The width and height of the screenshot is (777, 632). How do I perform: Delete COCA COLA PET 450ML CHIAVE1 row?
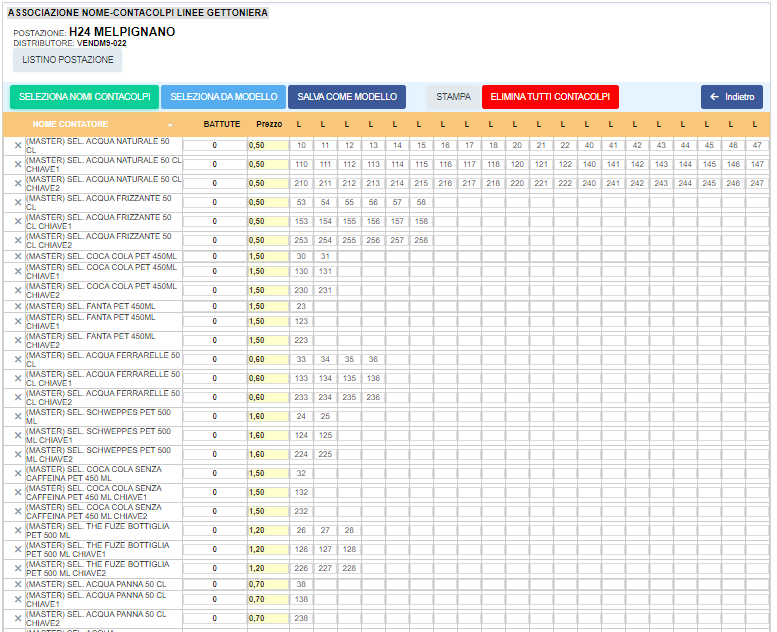18,271
